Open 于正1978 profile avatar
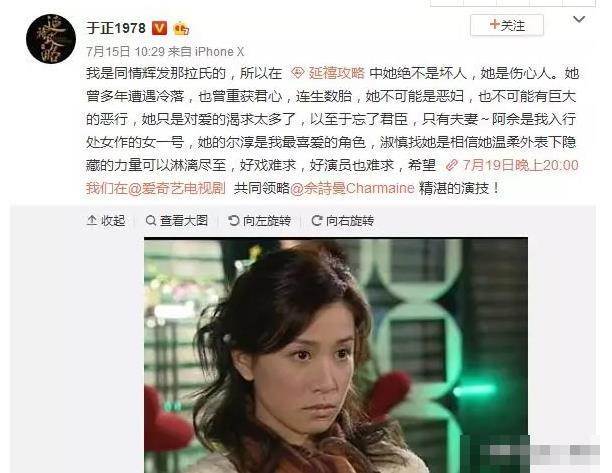Viewport: 612px width, 473px height. pos(51,39)
